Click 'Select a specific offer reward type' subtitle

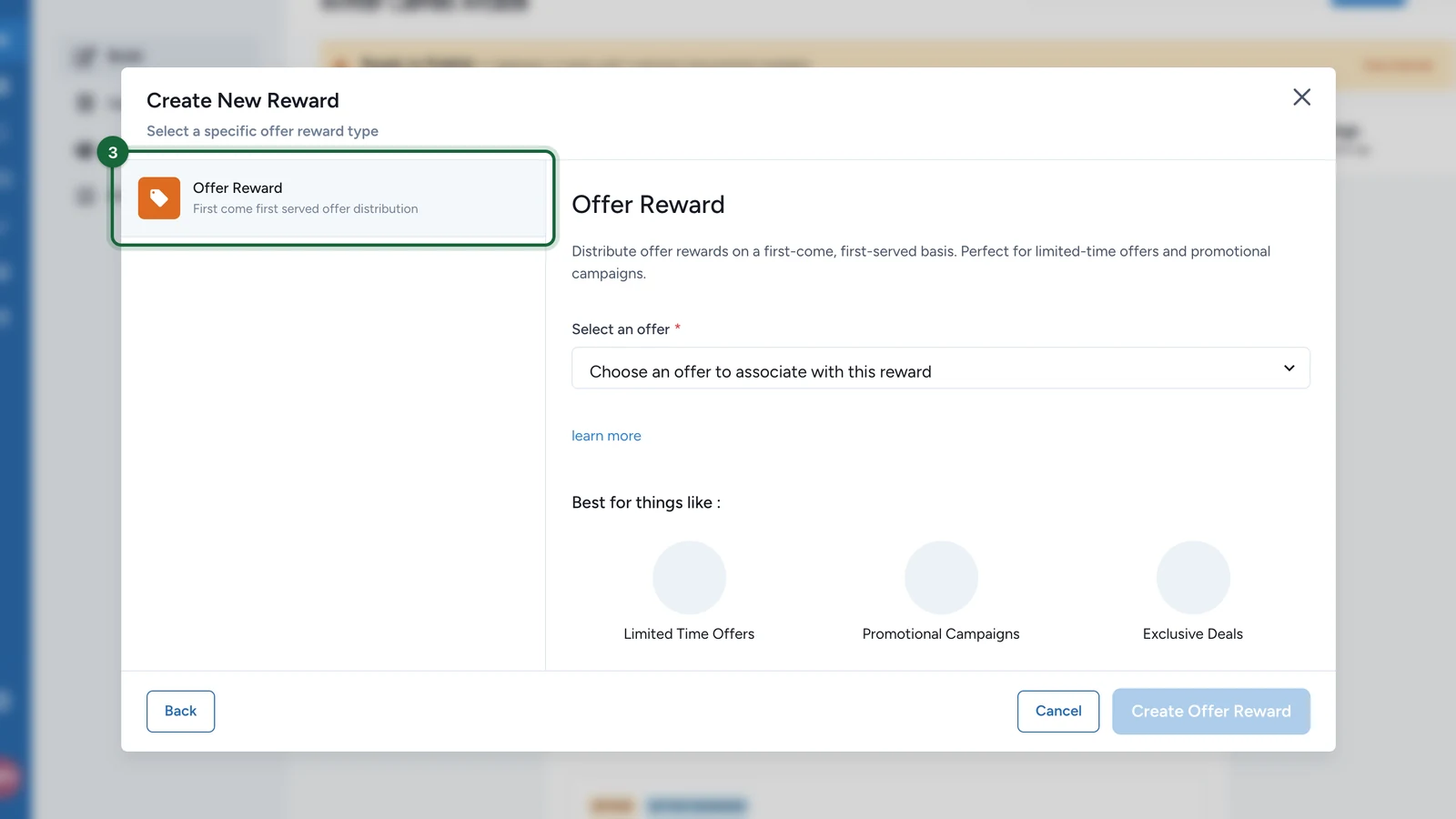[262, 131]
